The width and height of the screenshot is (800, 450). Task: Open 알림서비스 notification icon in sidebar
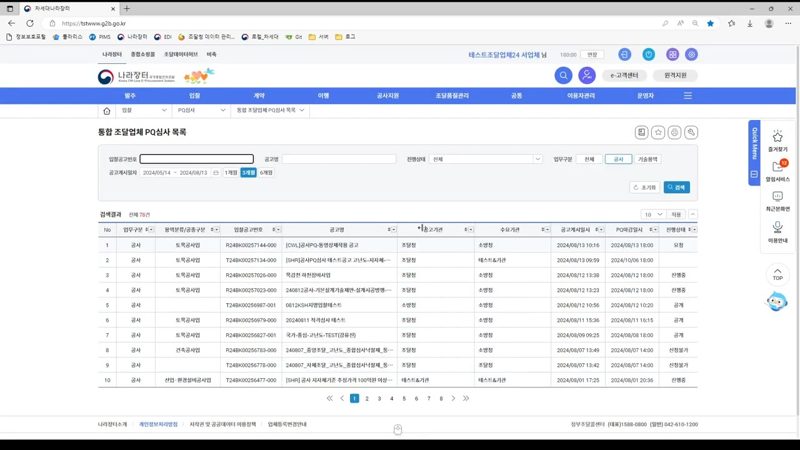coord(778,167)
